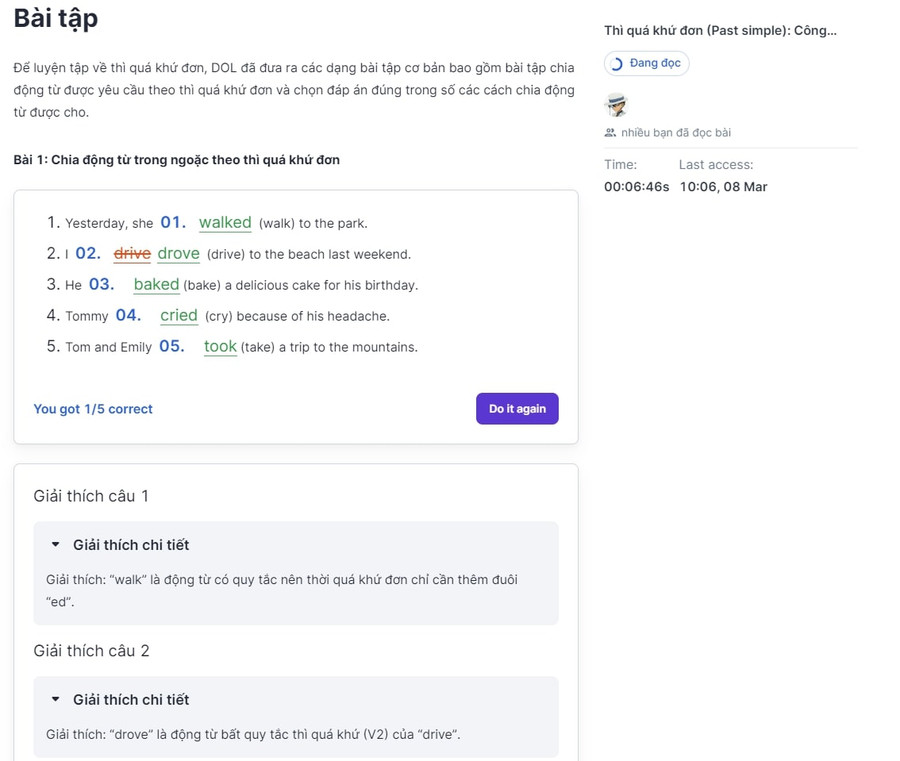Select the answer "cried" in question 4
900x761 pixels.
pos(179,316)
